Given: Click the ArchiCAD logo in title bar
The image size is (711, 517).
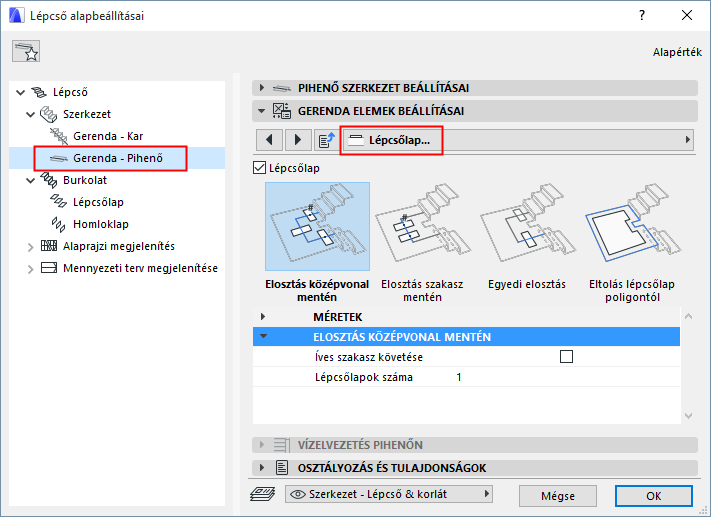Looking at the screenshot, I should pyautogui.click(x=16, y=15).
